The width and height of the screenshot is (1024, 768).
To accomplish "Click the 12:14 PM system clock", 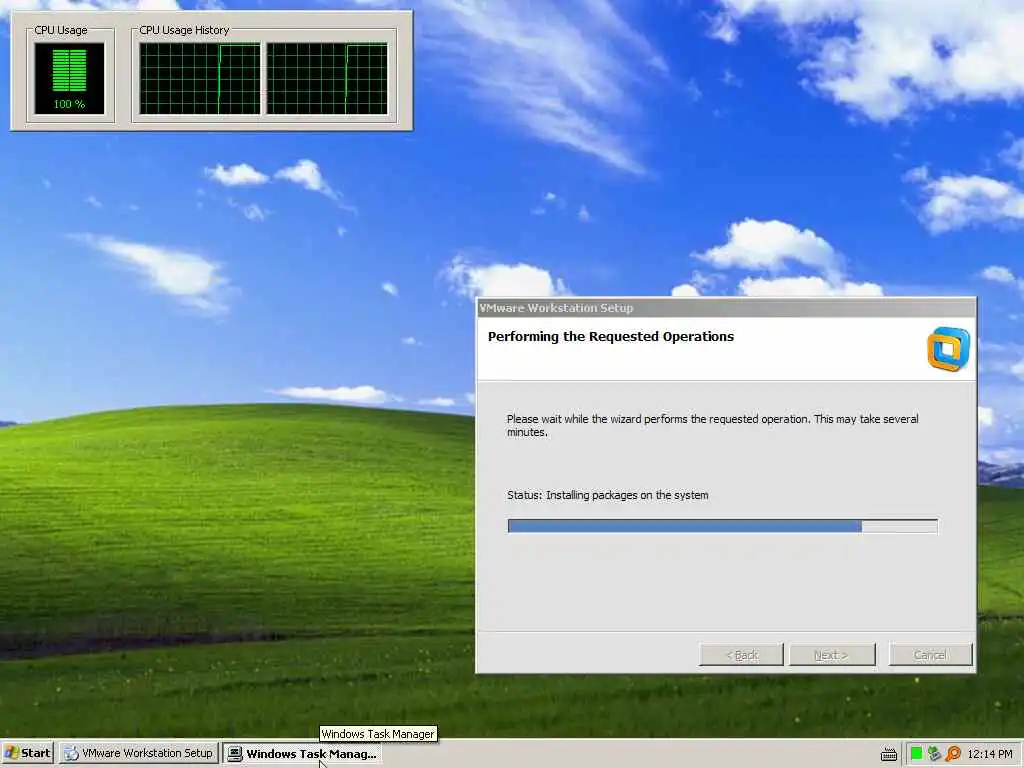I will (989, 754).
